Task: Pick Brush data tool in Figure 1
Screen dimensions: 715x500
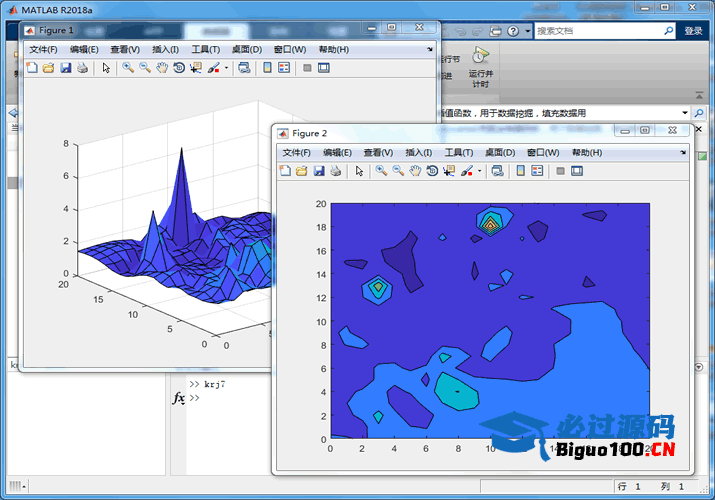Action: [213, 68]
